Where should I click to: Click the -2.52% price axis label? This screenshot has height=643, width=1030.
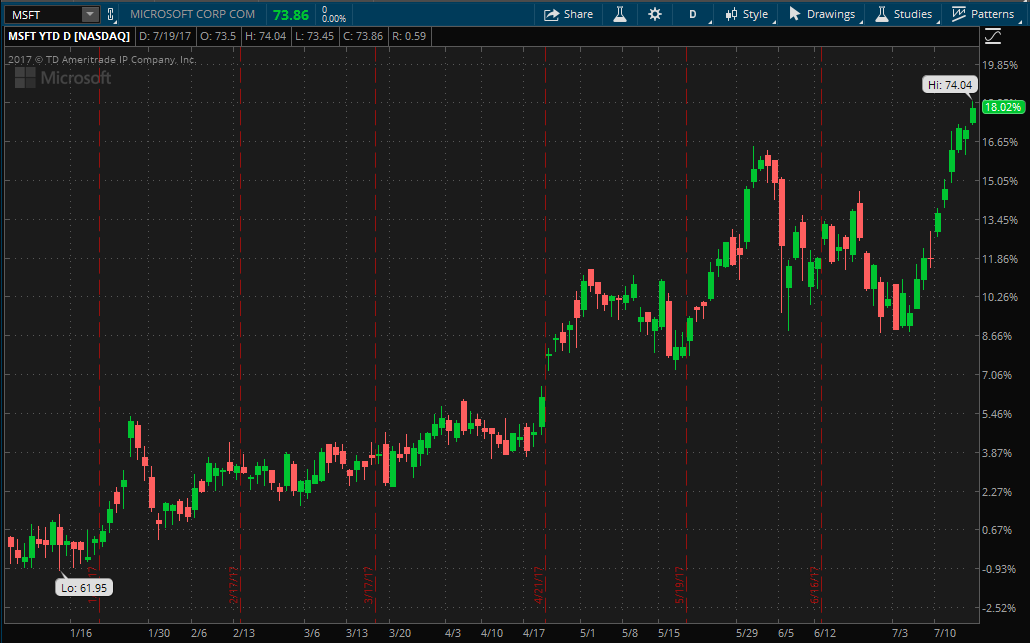click(999, 608)
